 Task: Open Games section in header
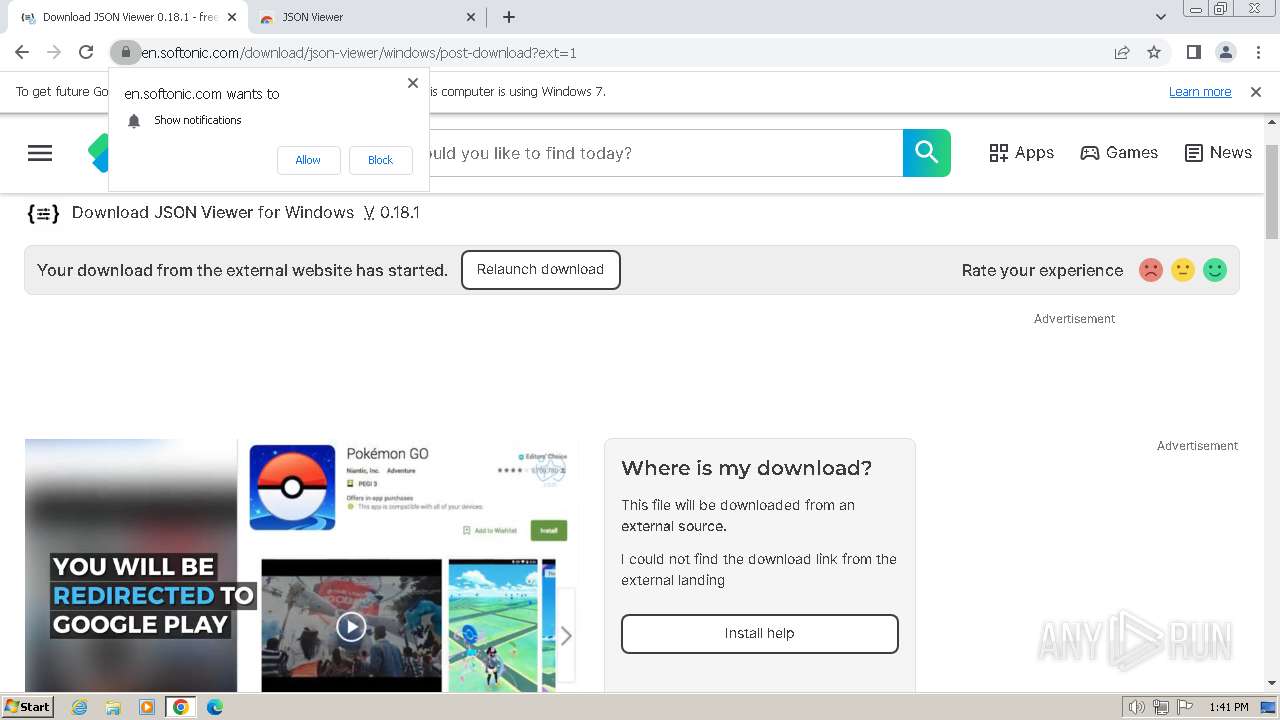point(1119,153)
